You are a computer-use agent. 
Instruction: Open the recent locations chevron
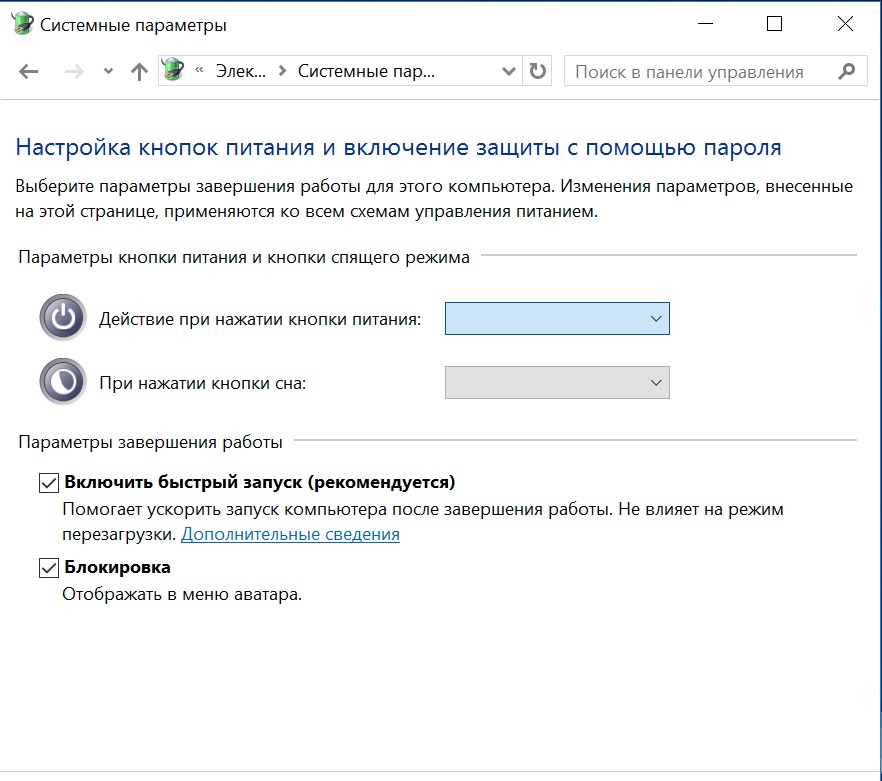[108, 72]
